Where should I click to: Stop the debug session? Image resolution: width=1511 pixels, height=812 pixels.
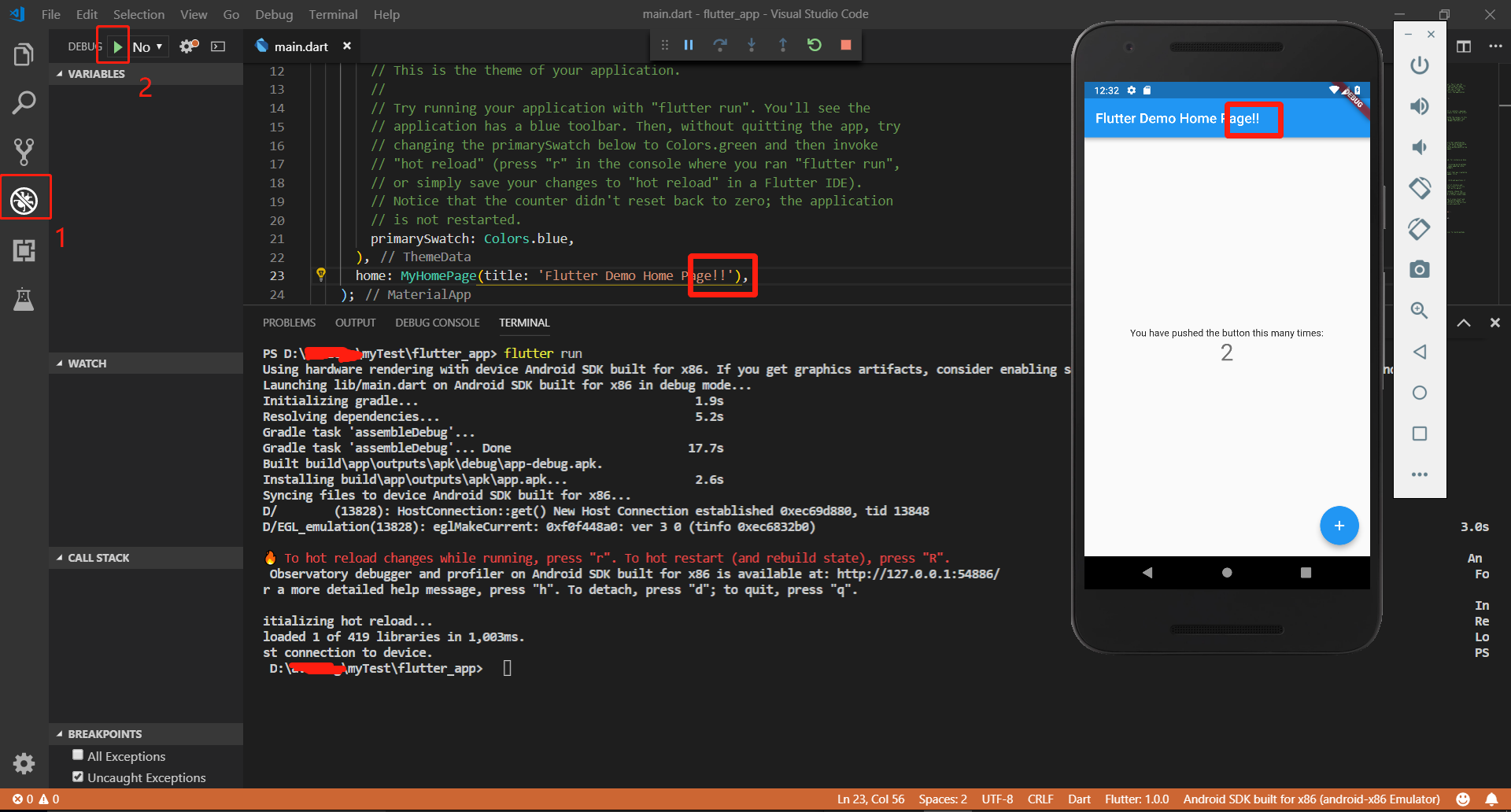[x=846, y=45]
